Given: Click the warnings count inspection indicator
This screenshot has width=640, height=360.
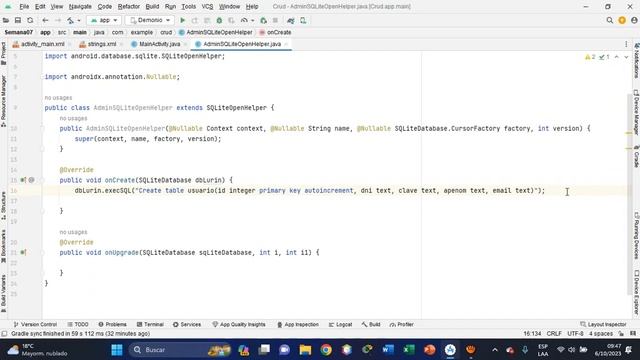Looking at the screenshot, I should pyautogui.click(x=590, y=57).
